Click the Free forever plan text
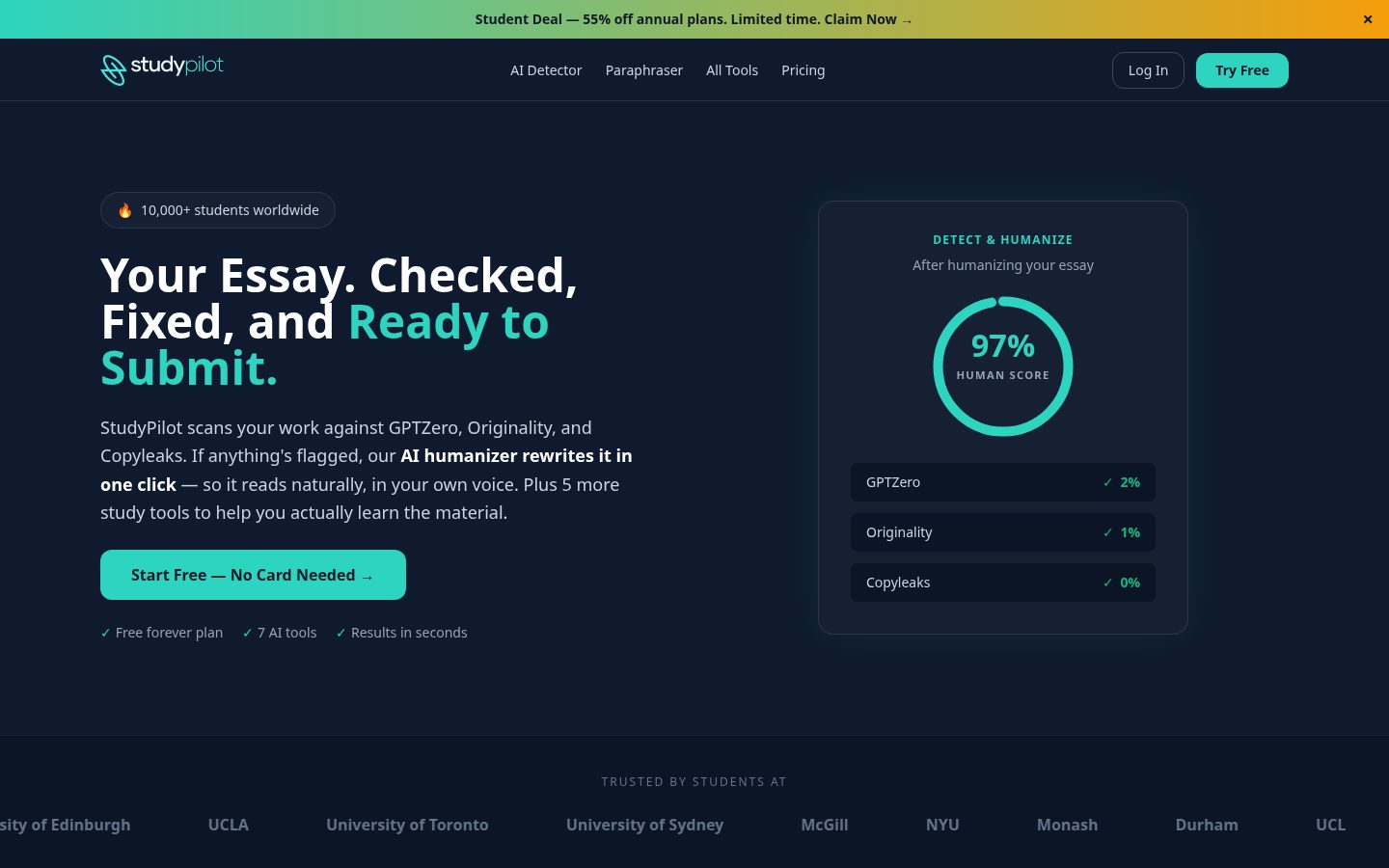 (169, 633)
